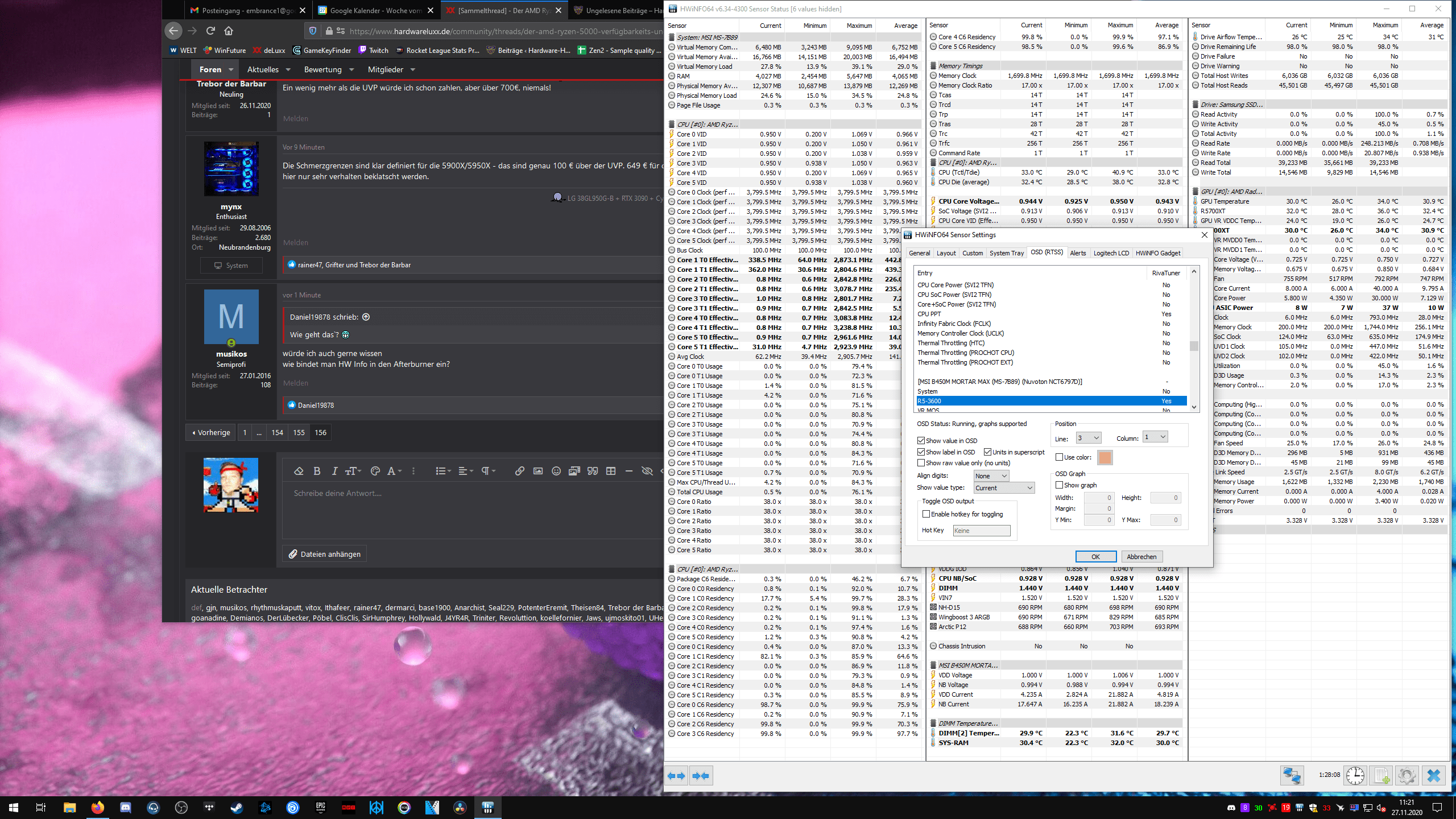Click the collapse columns arrows button in HWiNFO
This screenshot has width=1456, height=819.
(x=701, y=776)
